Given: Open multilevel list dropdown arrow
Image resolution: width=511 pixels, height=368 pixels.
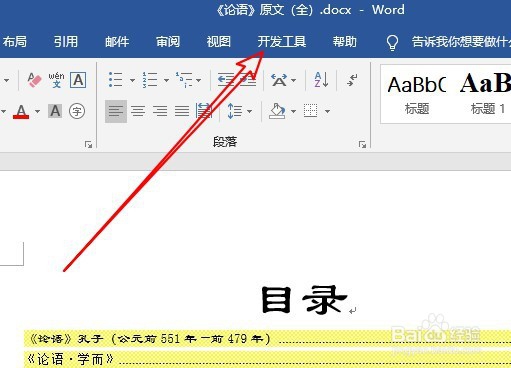Looking at the screenshot, I should 199,80.
